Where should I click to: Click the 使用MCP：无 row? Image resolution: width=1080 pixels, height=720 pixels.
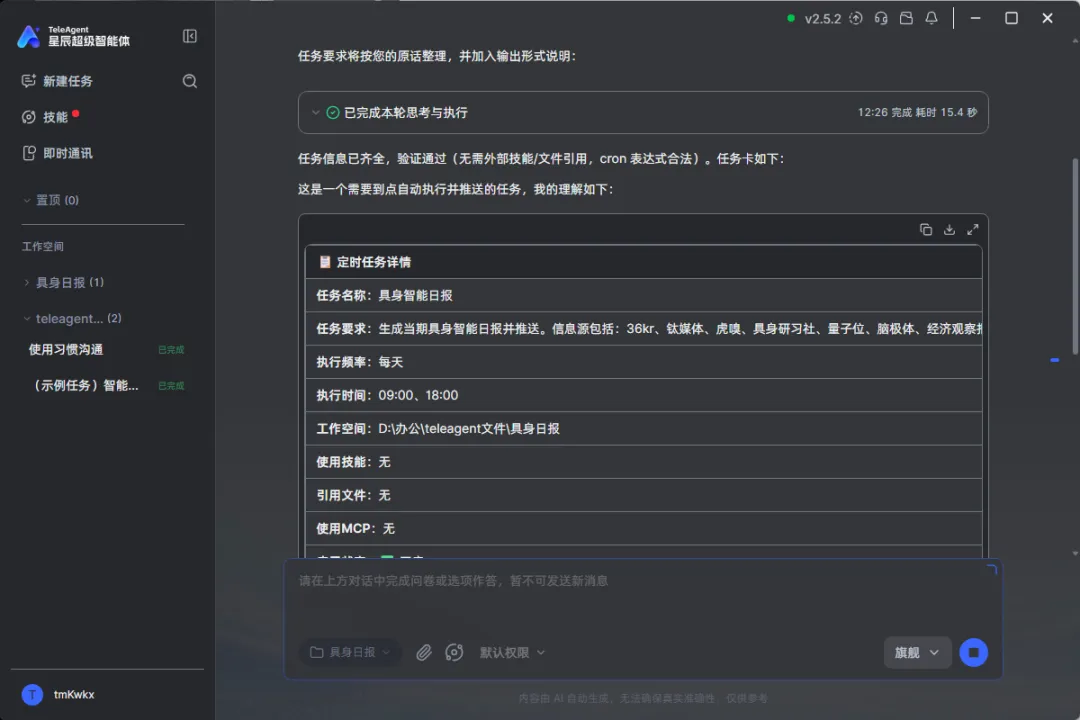[x=643, y=528]
